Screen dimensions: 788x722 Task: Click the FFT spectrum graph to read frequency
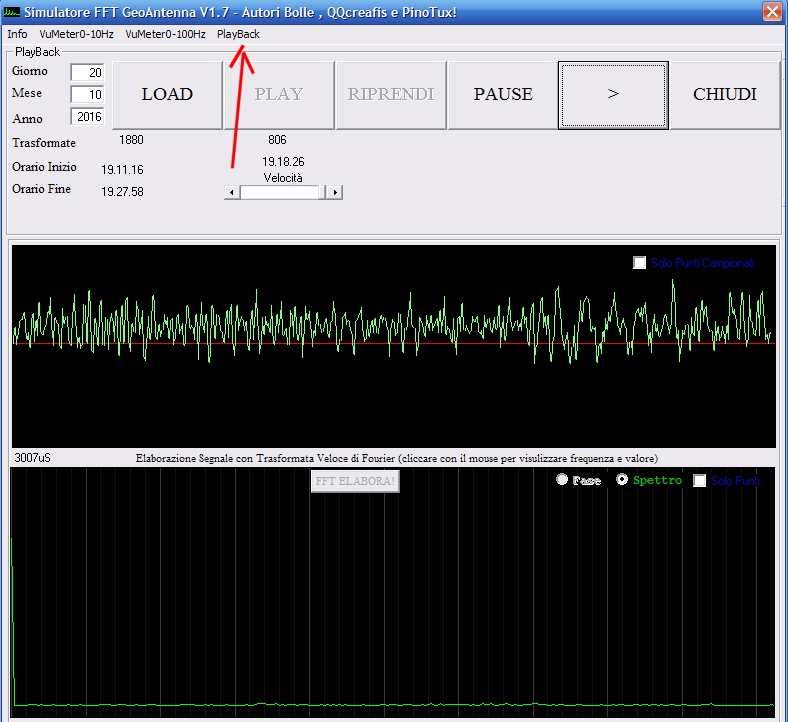pos(392,593)
